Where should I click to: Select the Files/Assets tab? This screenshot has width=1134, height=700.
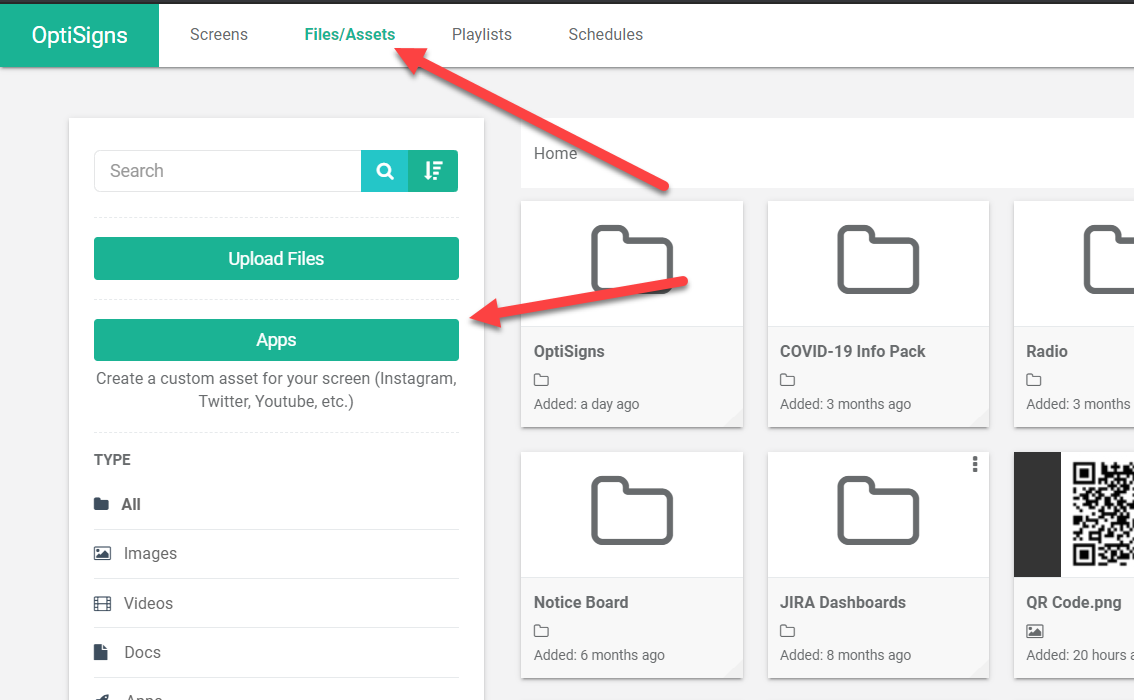tap(349, 34)
